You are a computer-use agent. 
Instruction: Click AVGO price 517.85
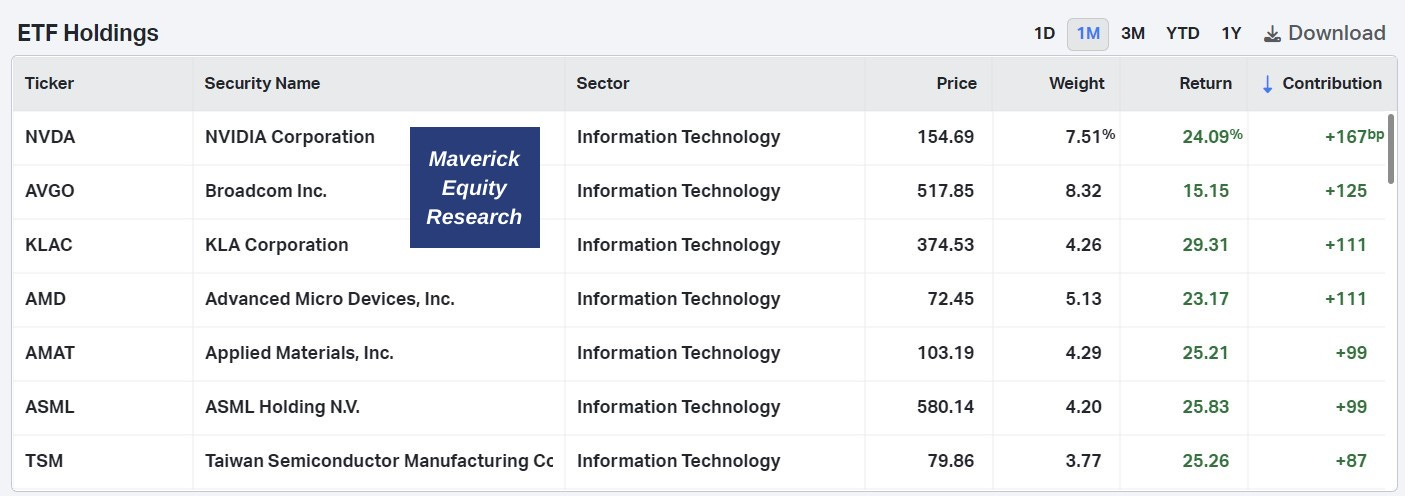[x=946, y=191]
